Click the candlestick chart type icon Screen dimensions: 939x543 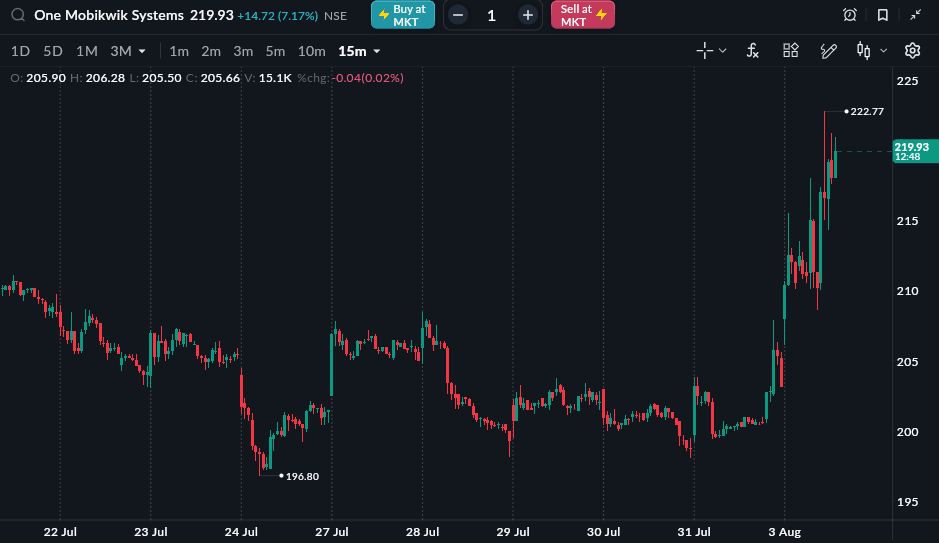[x=864, y=51]
